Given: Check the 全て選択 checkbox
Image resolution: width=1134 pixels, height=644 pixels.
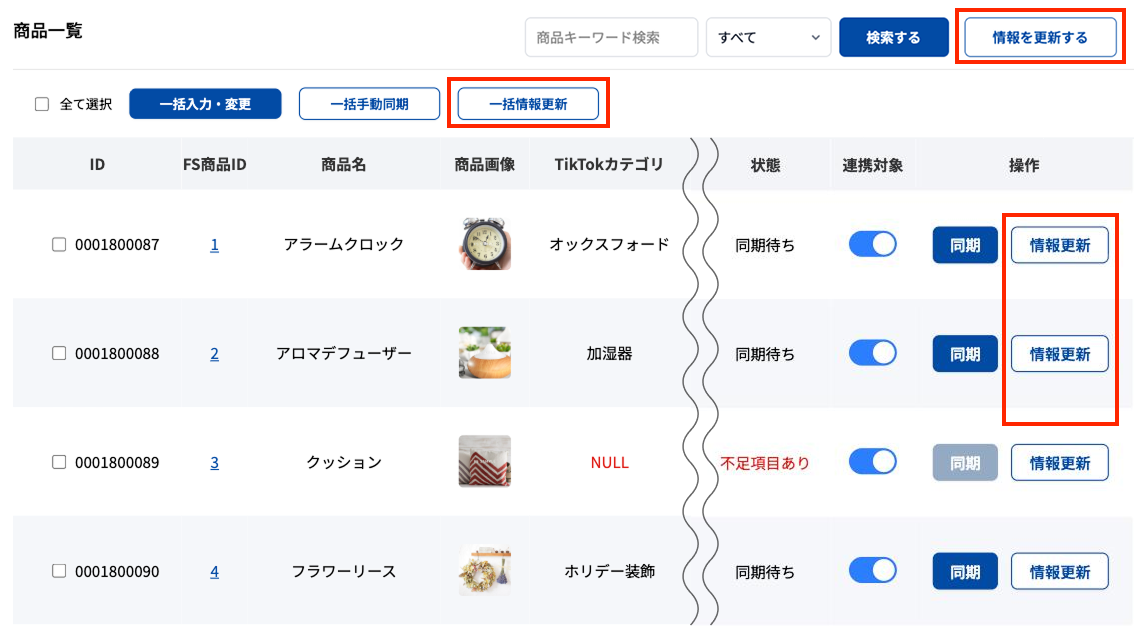Looking at the screenshot, I should point(42,104).
